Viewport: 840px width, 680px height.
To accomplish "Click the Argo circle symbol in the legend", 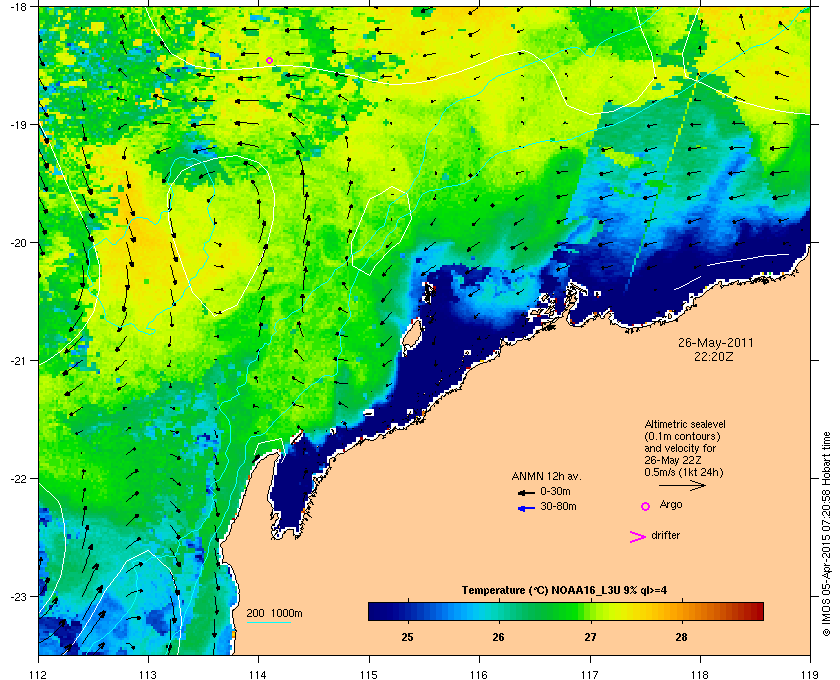I will [646, 506].
